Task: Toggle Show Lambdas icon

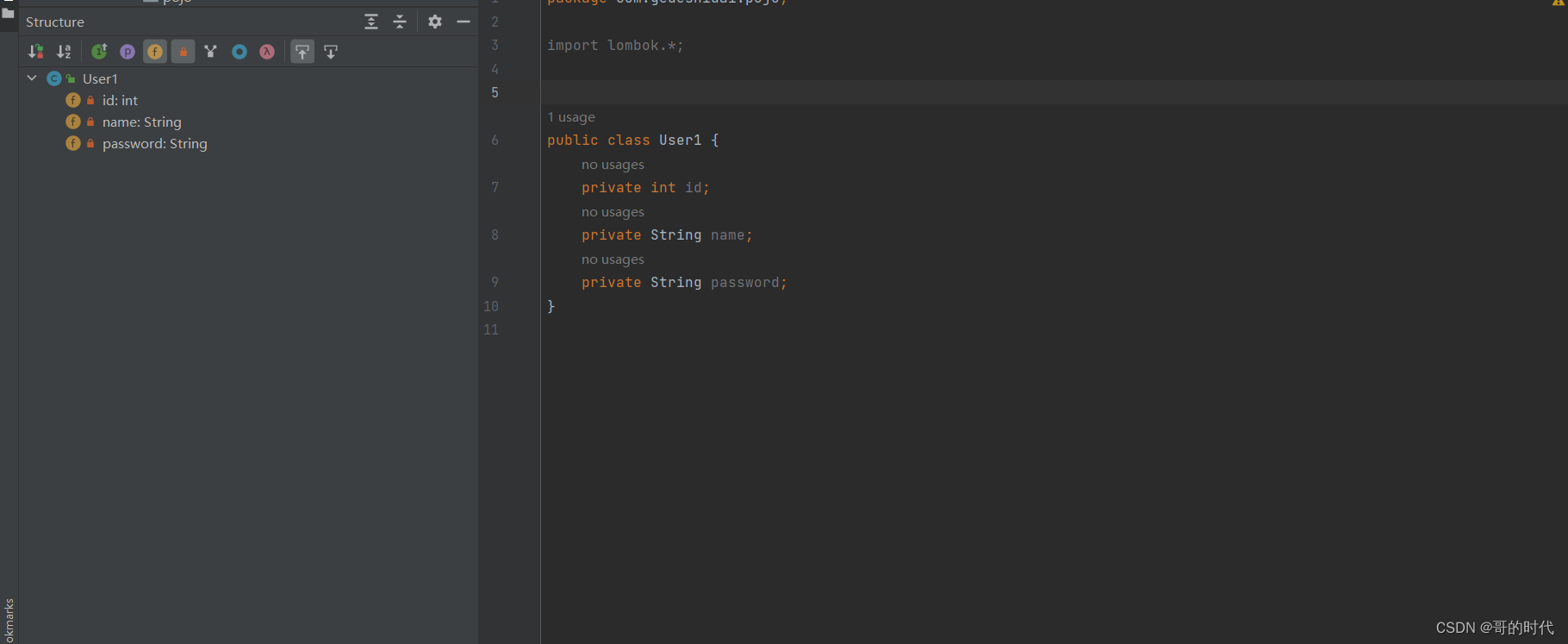Action: [x=267, y=52]
